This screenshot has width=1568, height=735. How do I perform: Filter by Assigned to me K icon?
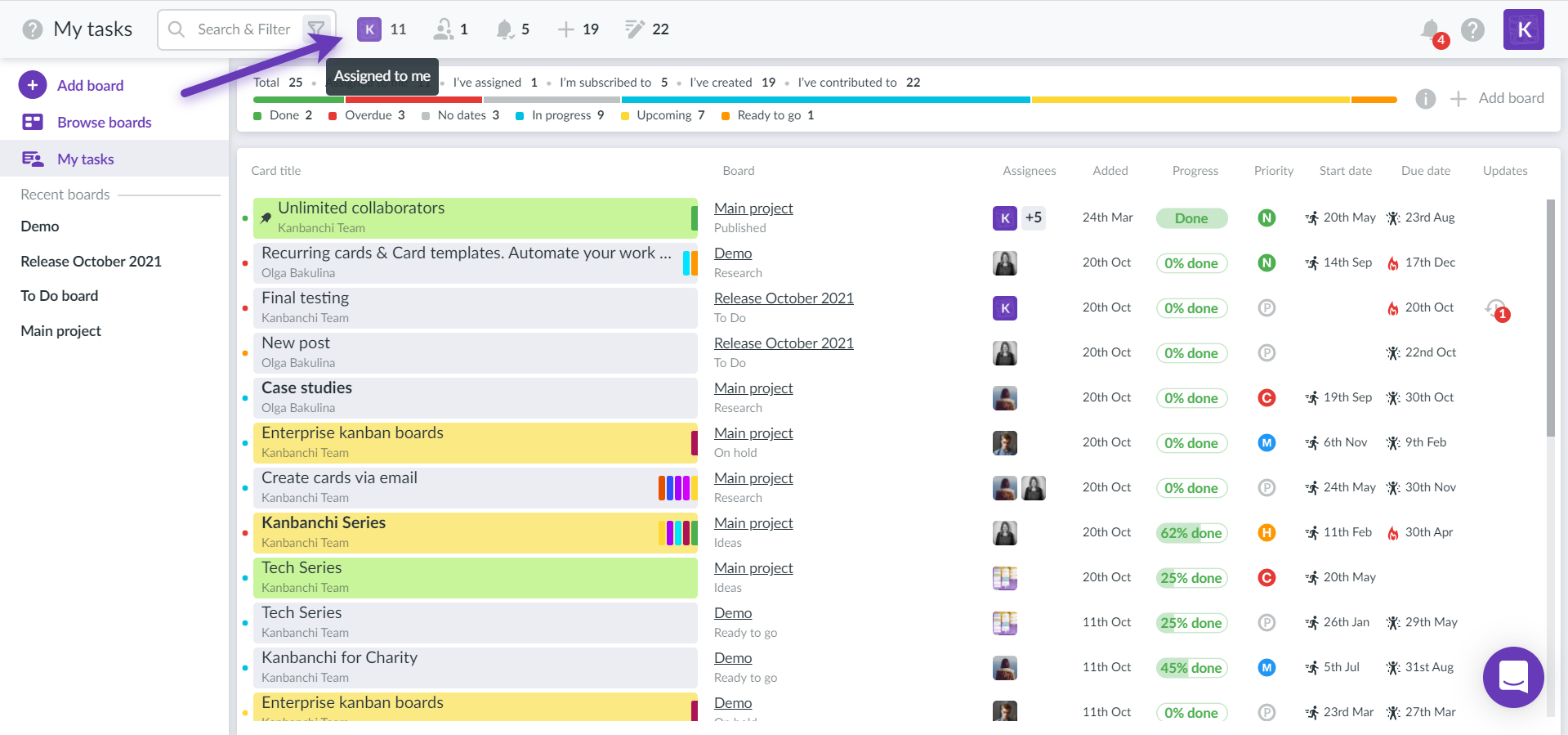(369, 29)
